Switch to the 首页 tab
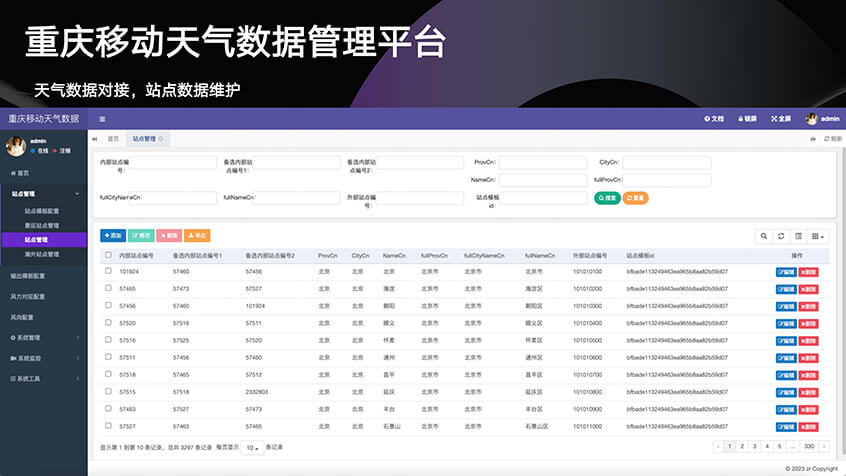This screenshot has width=846, height=476. point(112,139)
